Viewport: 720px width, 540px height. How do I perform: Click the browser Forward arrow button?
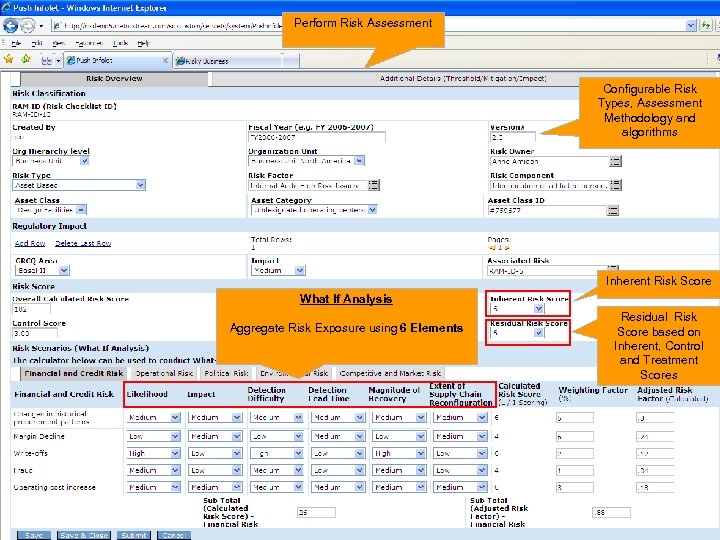[28, 26]
